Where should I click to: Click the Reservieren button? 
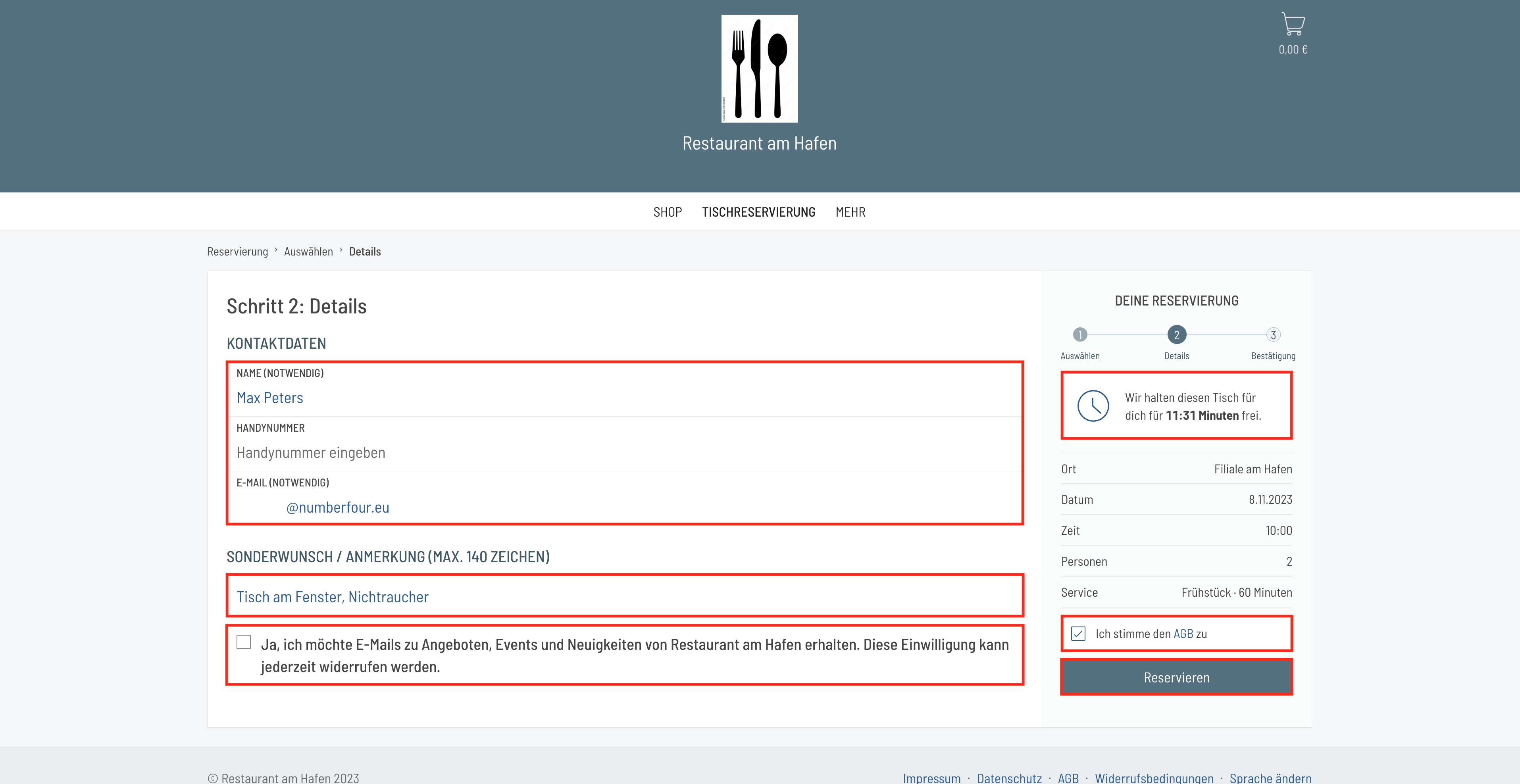[1177, 677]
